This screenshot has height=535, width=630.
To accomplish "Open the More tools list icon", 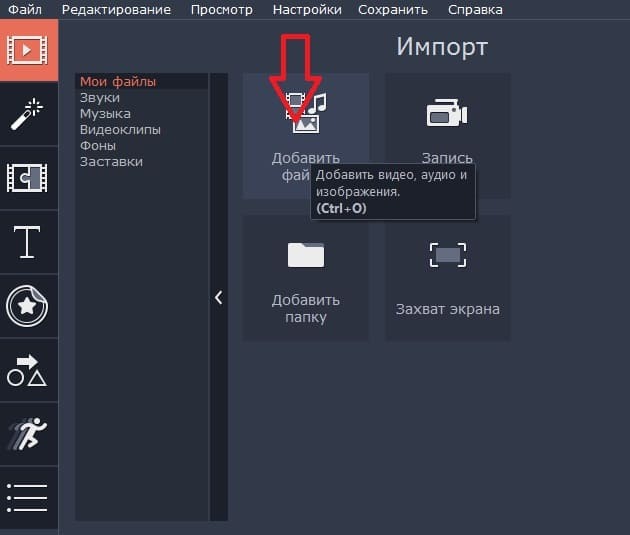I will click(x=26, y=497).
